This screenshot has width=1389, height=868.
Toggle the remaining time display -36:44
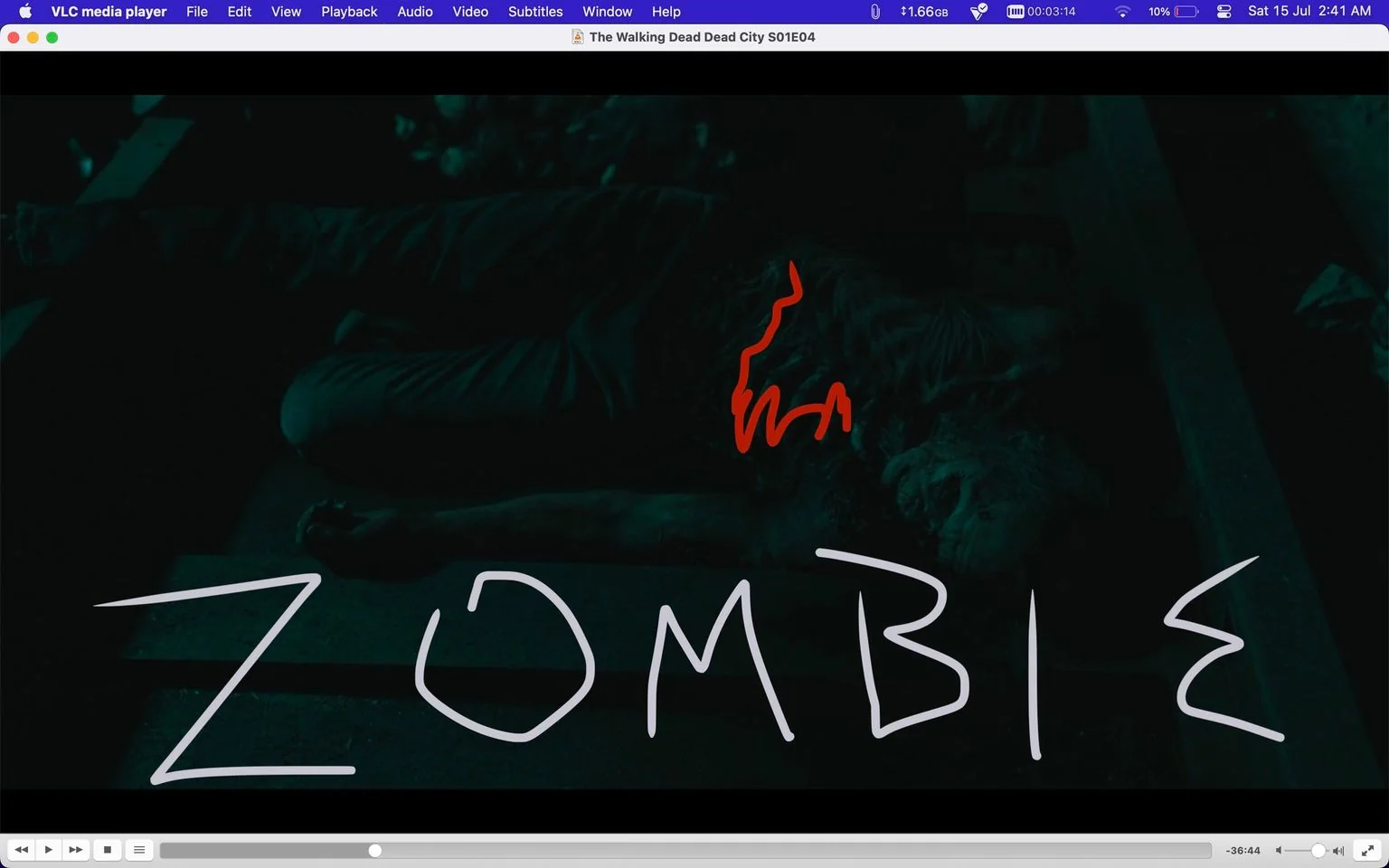(1243, 851)
